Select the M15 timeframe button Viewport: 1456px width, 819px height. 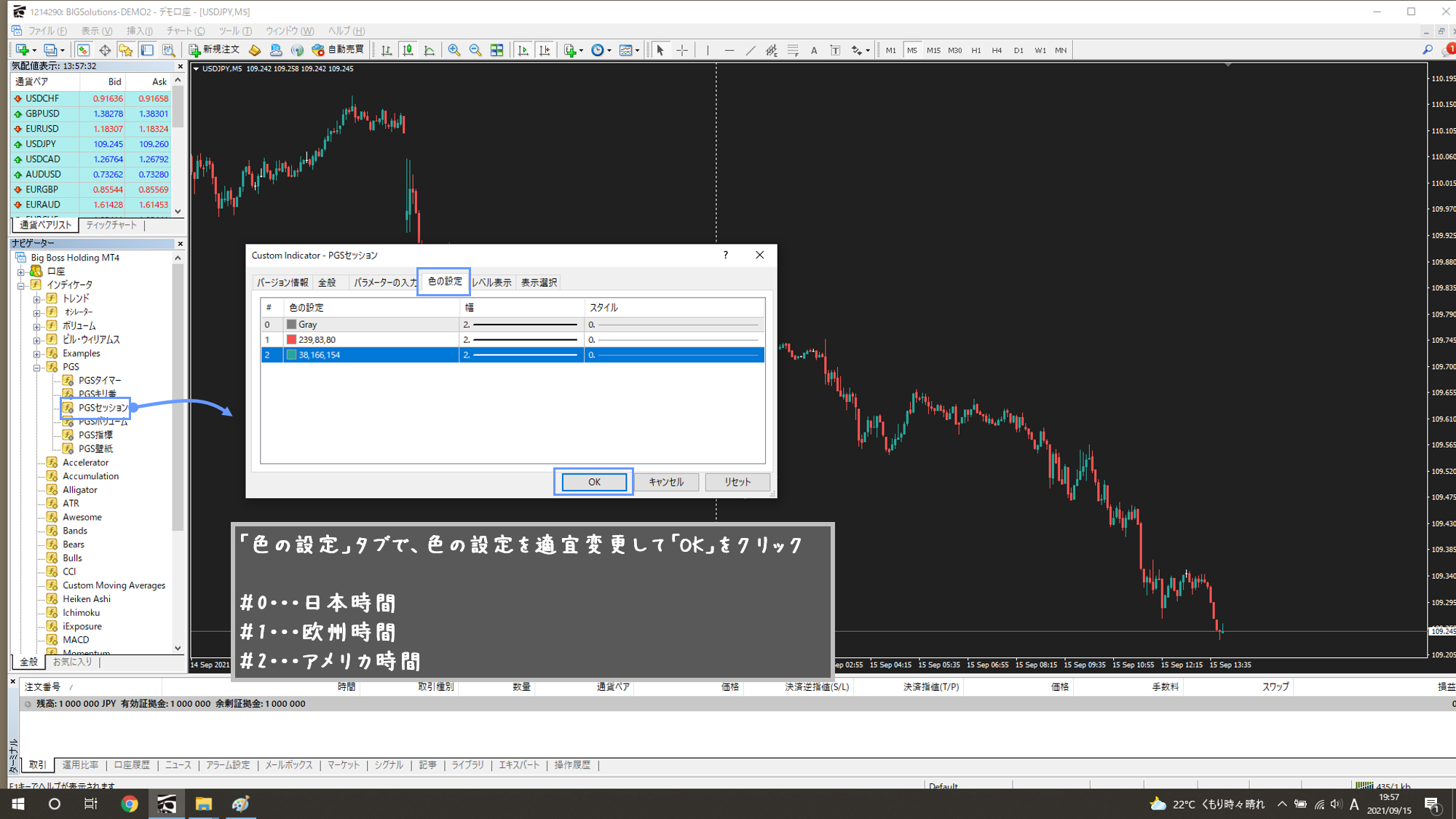[933, 50]
